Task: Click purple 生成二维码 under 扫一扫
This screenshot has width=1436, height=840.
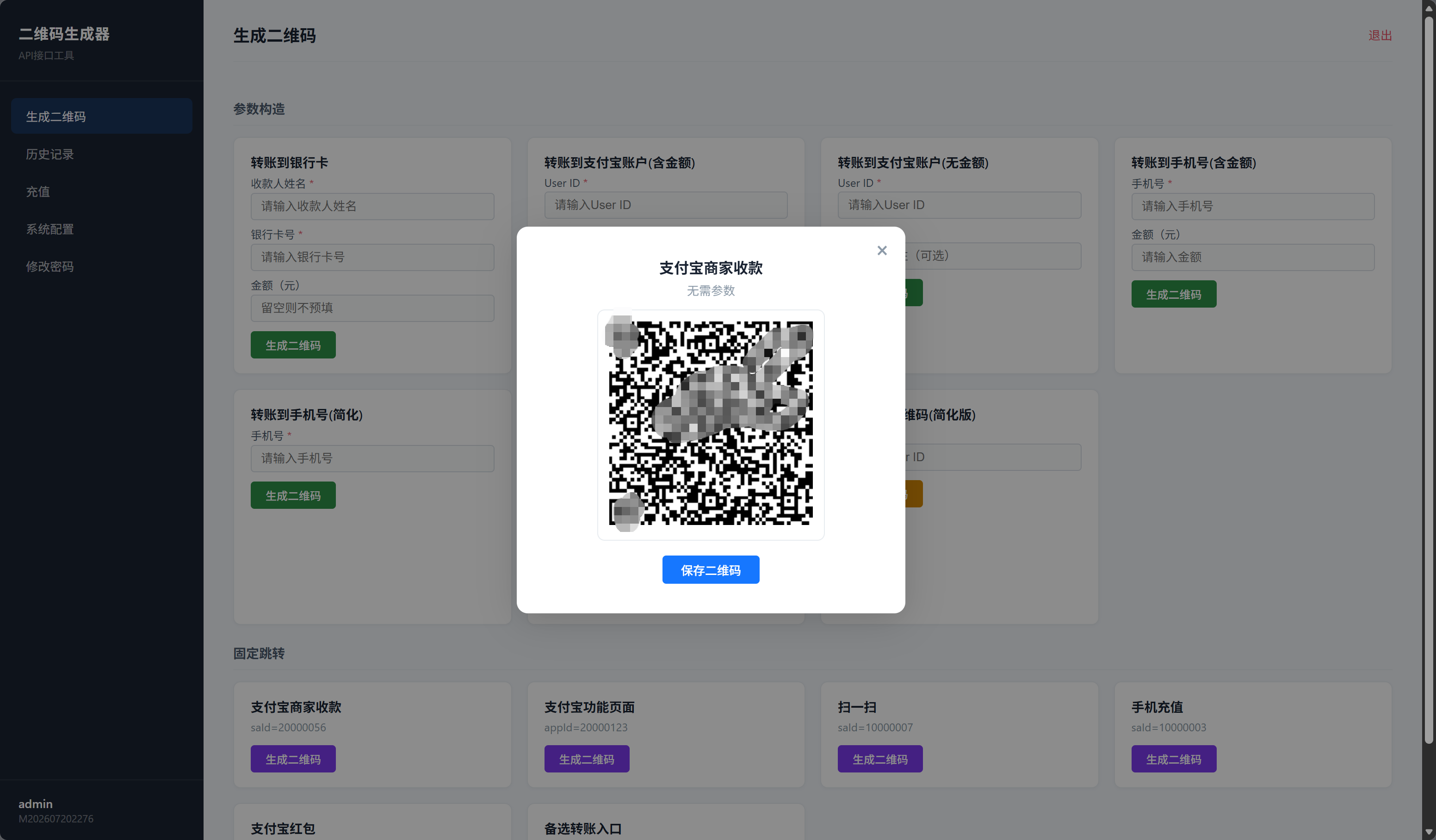Action: pos(880,759)
